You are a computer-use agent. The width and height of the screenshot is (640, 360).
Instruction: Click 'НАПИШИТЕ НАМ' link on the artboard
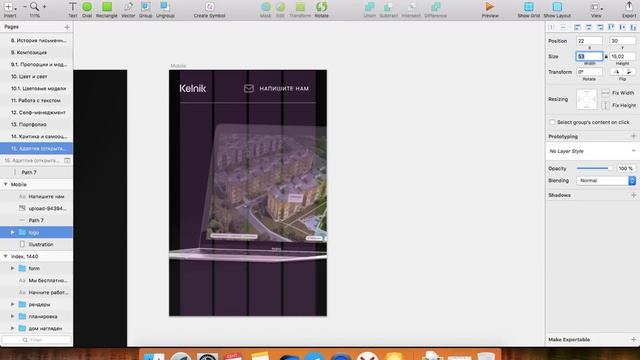coord(284,89)
